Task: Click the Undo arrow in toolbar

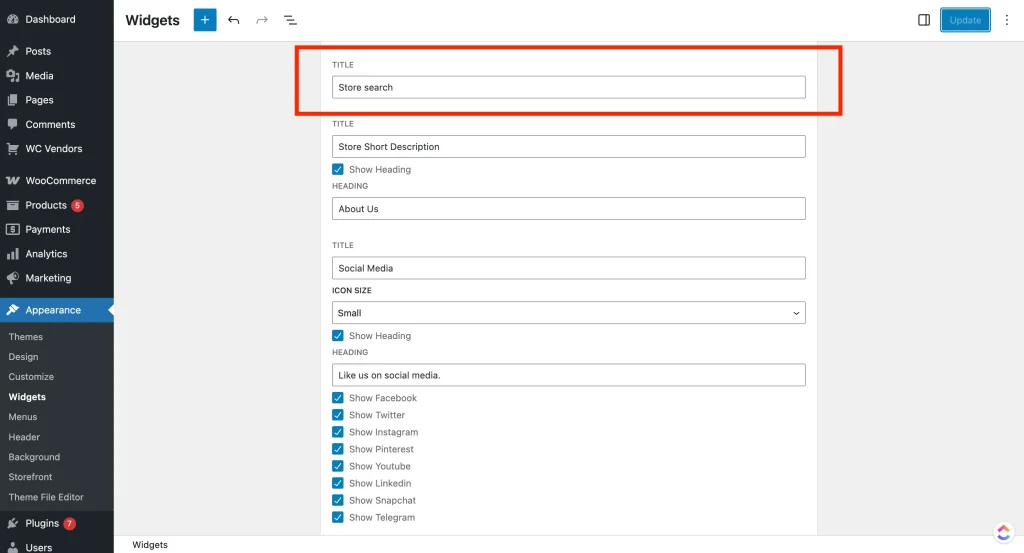Action: (x=234, y=20)
